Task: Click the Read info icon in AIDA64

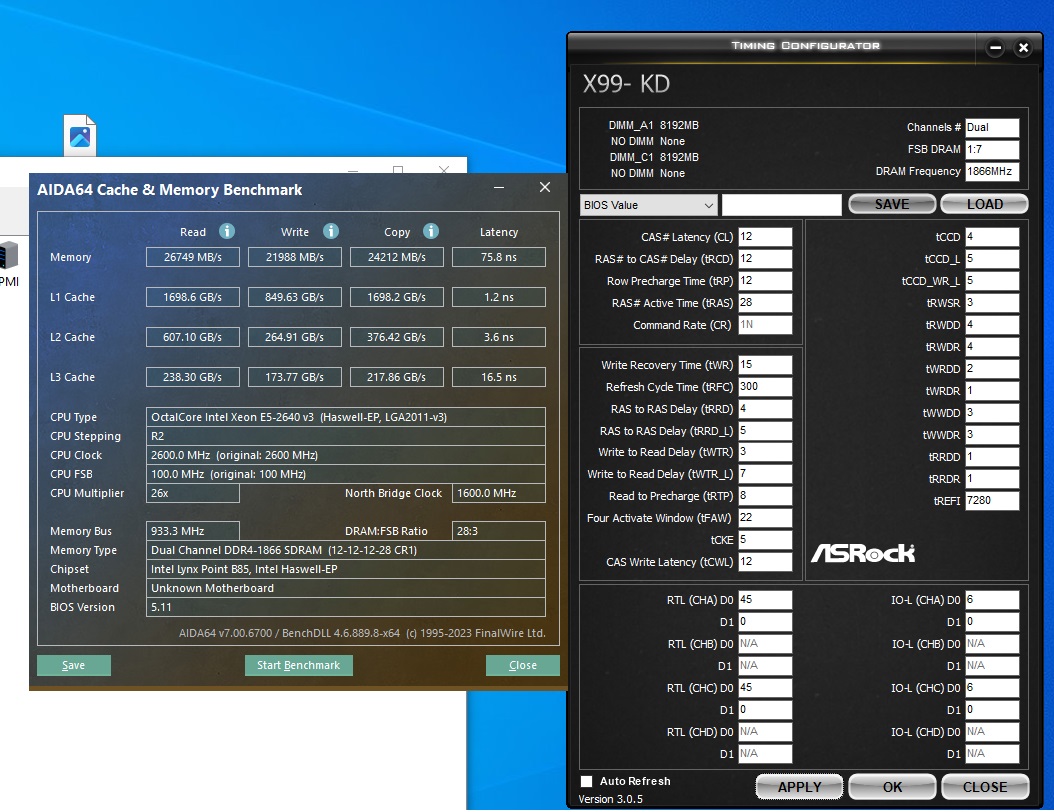Action: [x=227, y=231]
